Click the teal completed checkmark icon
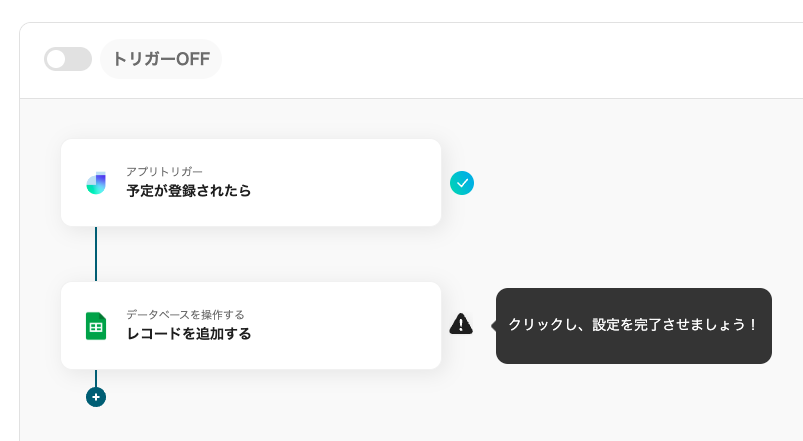The image size is (803, 441). point(461,183)
